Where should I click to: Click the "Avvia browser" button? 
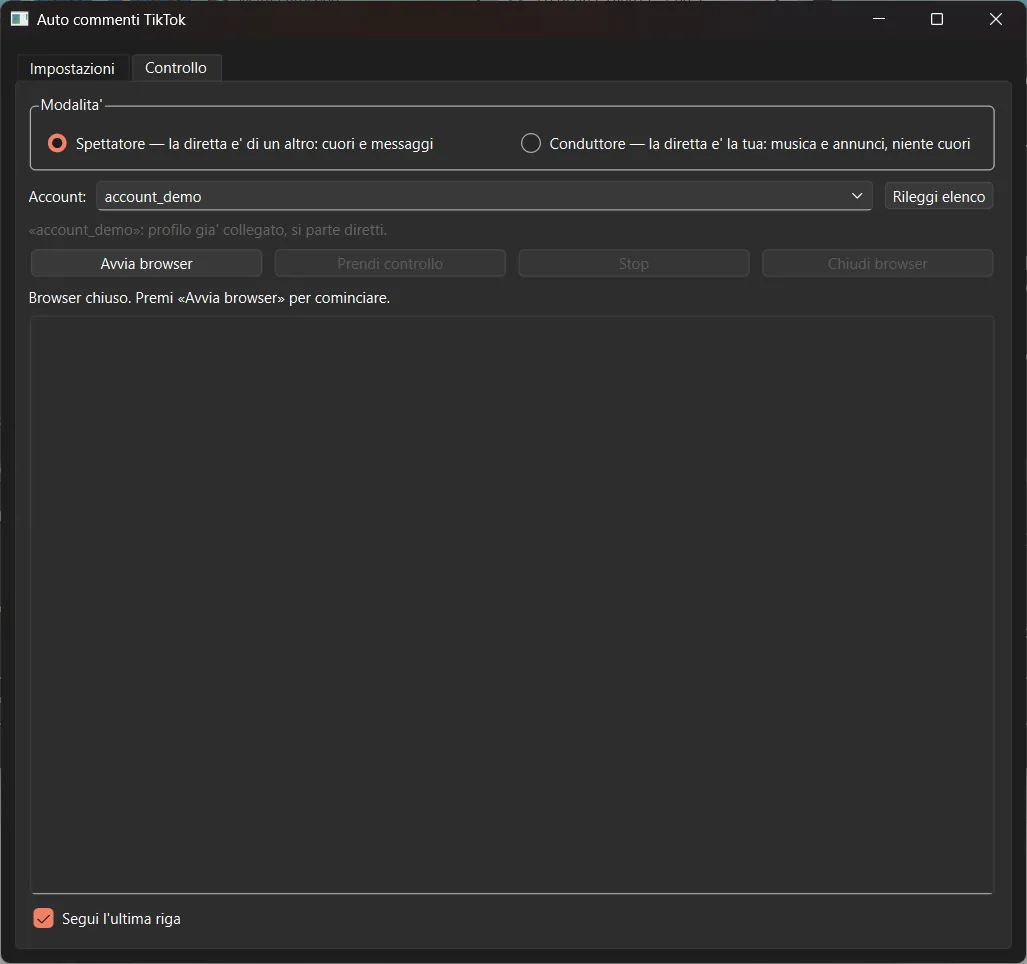[147, 263]
